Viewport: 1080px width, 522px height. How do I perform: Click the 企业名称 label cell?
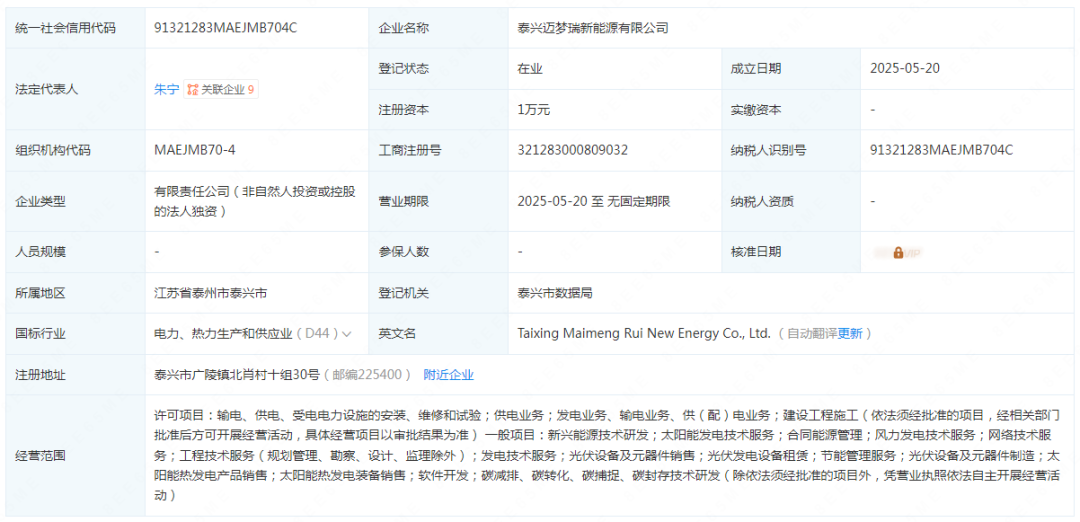(439, 28)
